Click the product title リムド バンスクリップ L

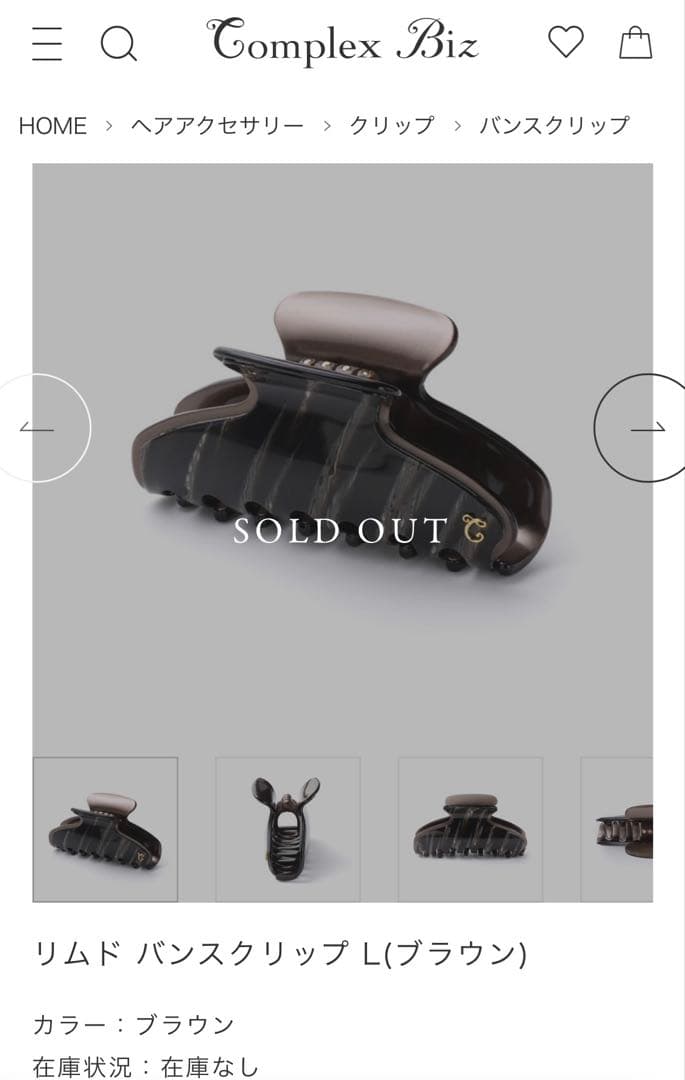(280, 953)
